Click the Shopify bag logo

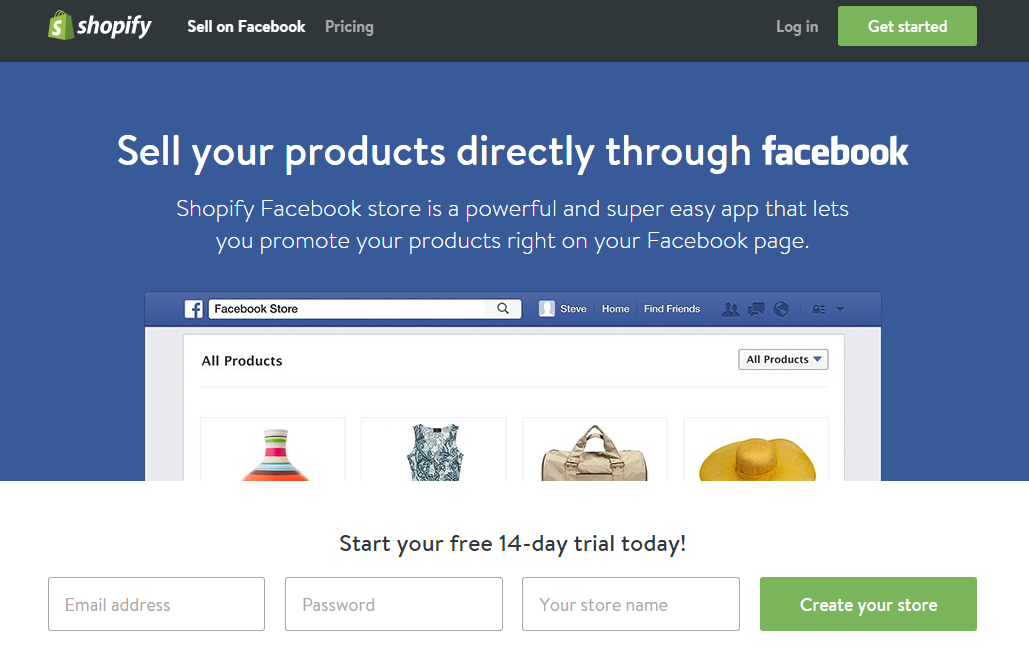[x=60, y=24]
